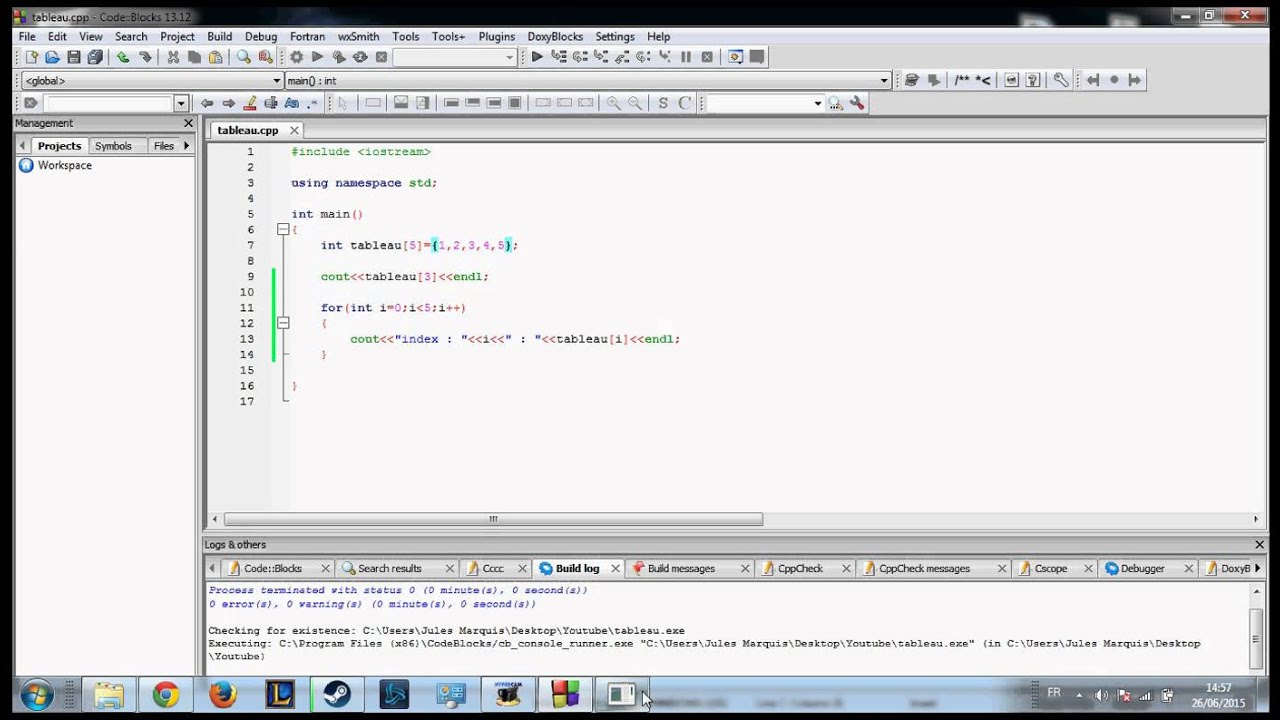Switch to the CppCheck messages tab

tap(925, 568)
